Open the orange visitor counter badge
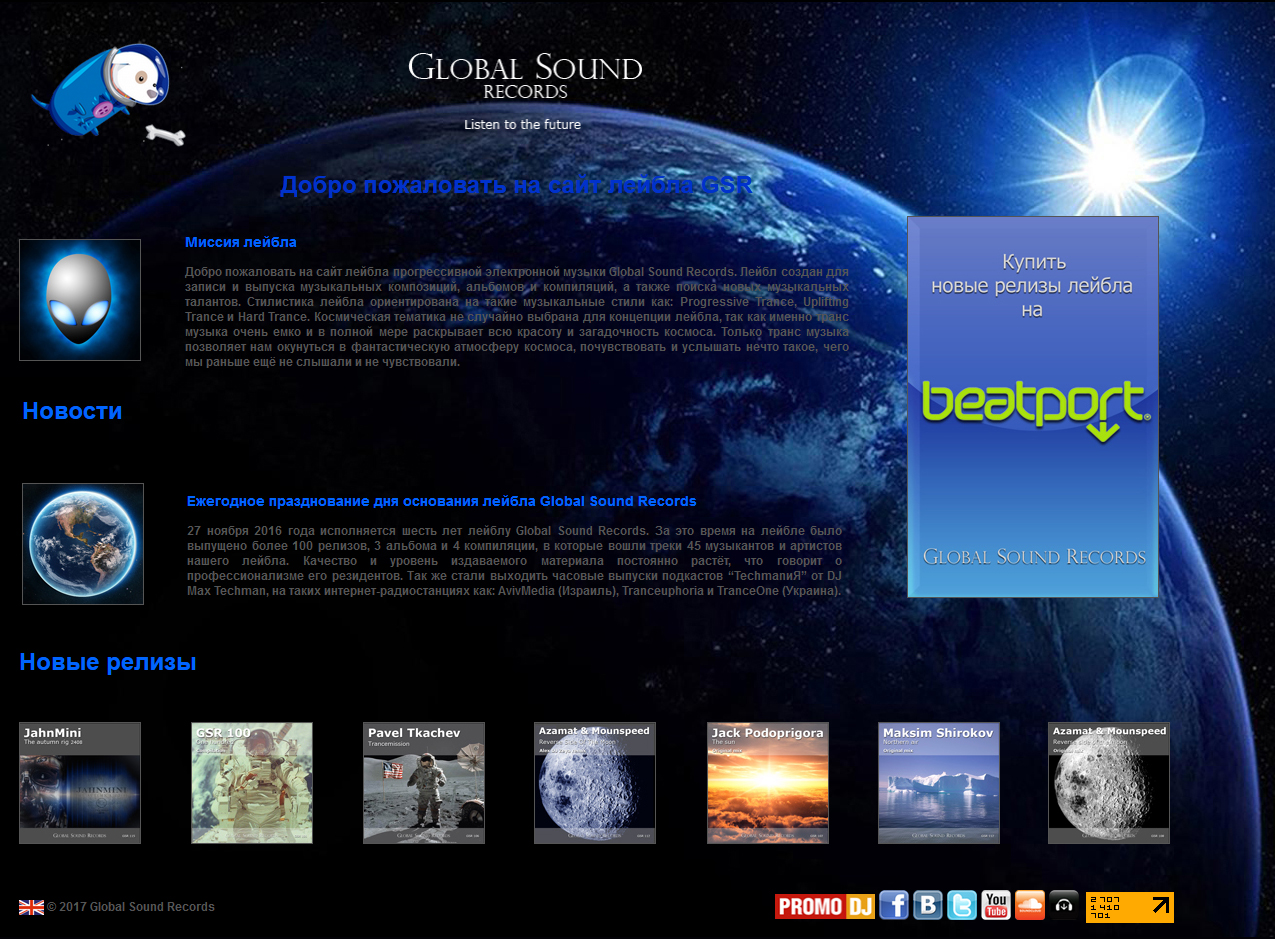The image size is (1275, 939). click(x=1130, y=907)
